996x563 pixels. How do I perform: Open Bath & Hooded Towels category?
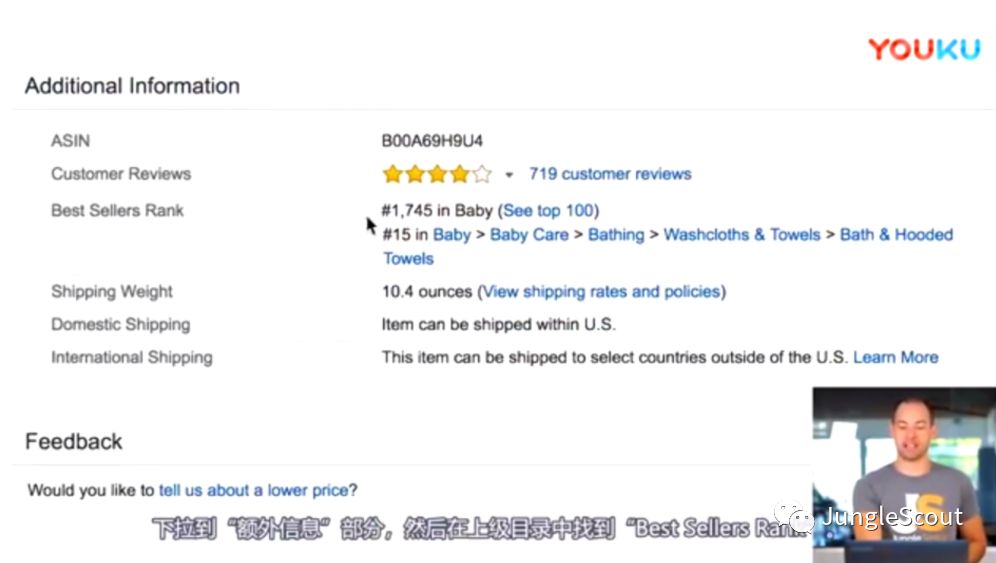pos(896,235)
